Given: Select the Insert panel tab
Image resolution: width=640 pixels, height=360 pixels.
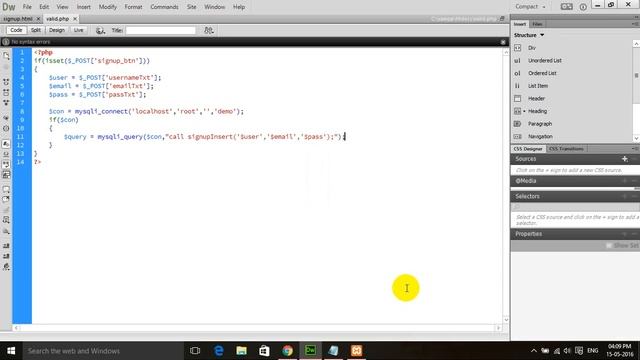Looking at the screenshot, I should tap(520, 24).
